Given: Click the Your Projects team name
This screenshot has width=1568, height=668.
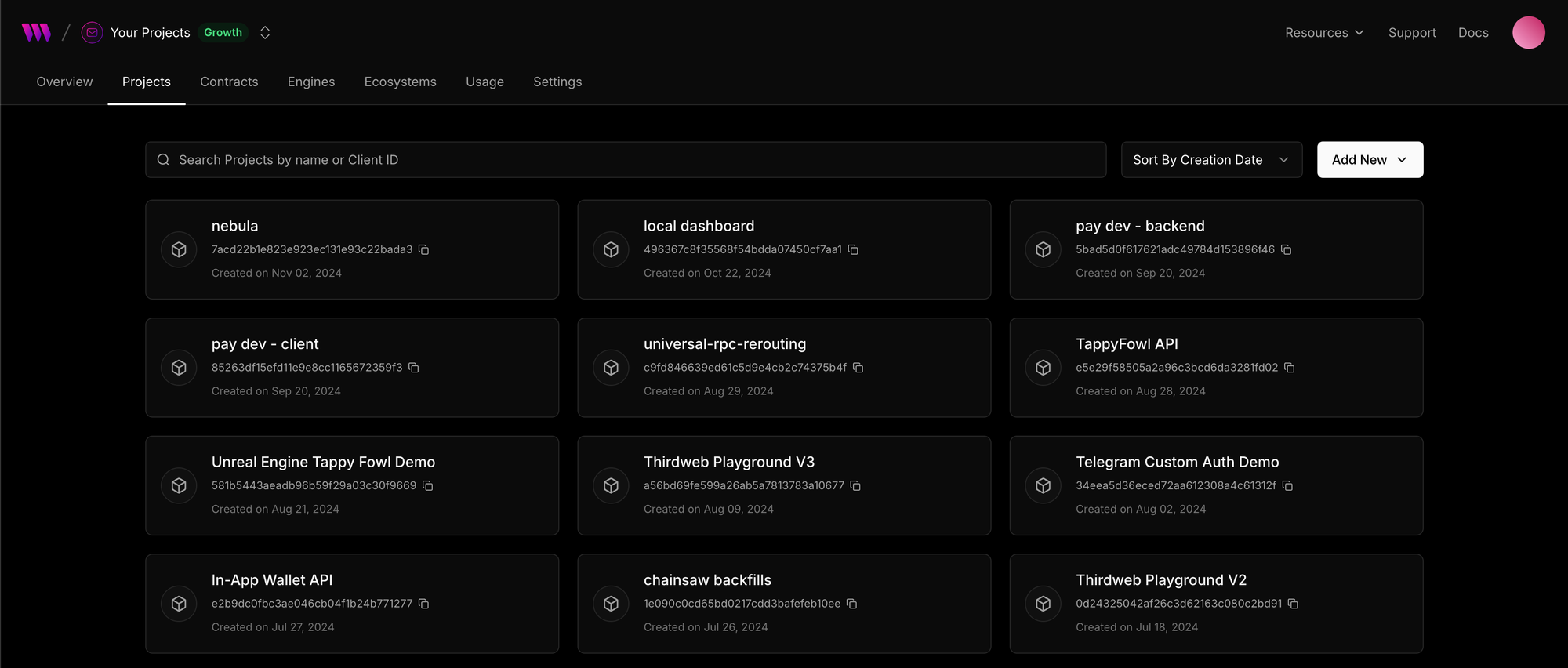Looking at the screenshot, I should pos(151,32).
